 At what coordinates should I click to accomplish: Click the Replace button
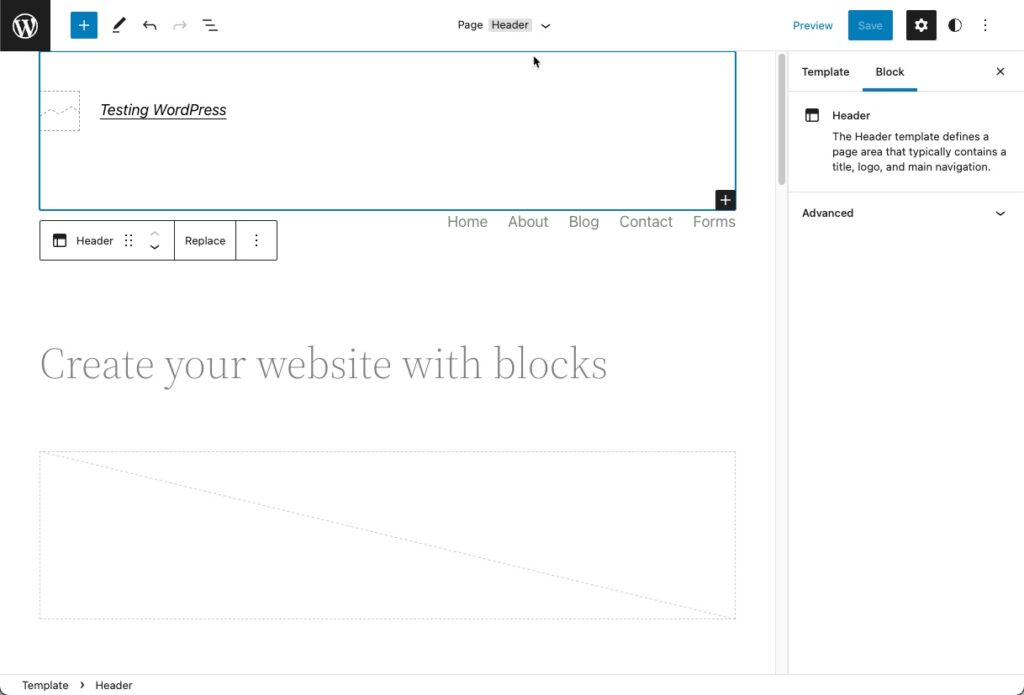204,240
